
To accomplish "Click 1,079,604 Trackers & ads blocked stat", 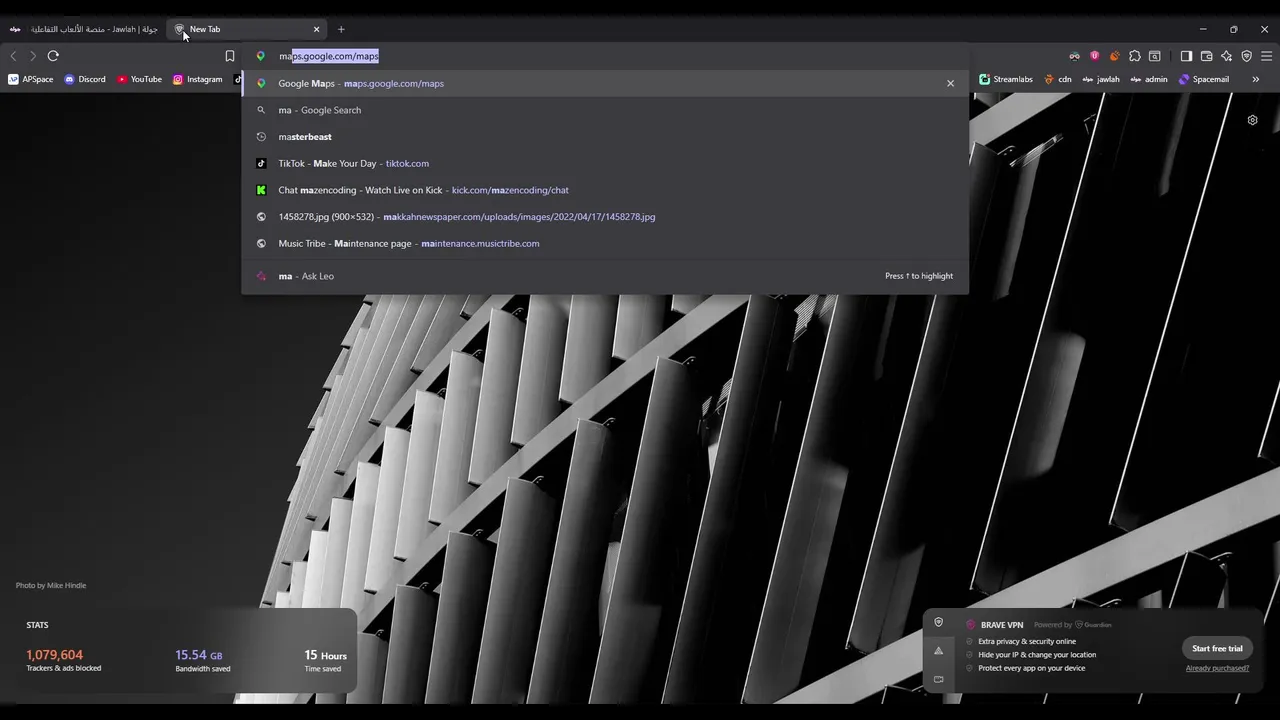I will click(x=64, y=660).
